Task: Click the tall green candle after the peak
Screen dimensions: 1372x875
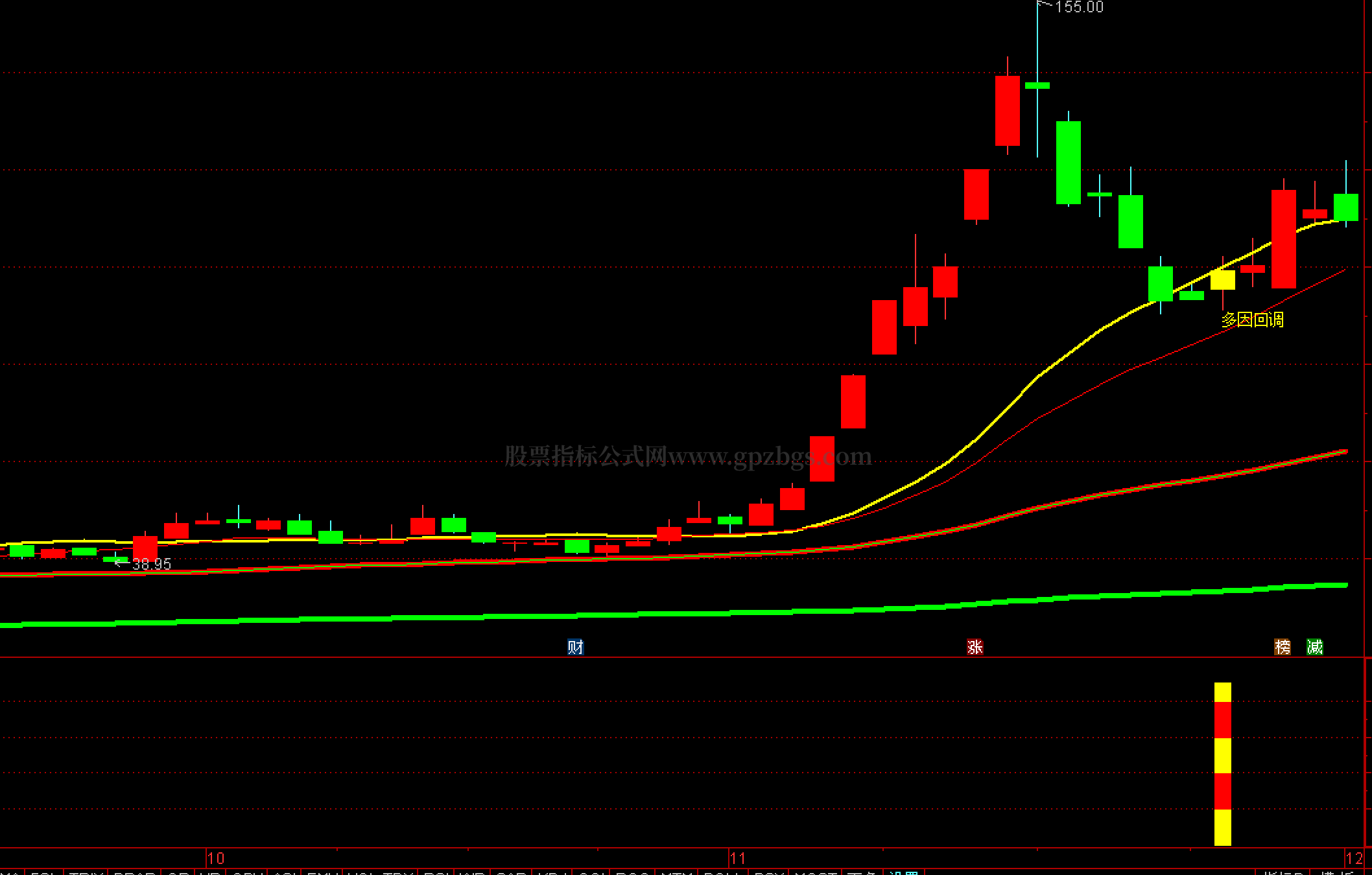Action: (x=1068, y=162)
